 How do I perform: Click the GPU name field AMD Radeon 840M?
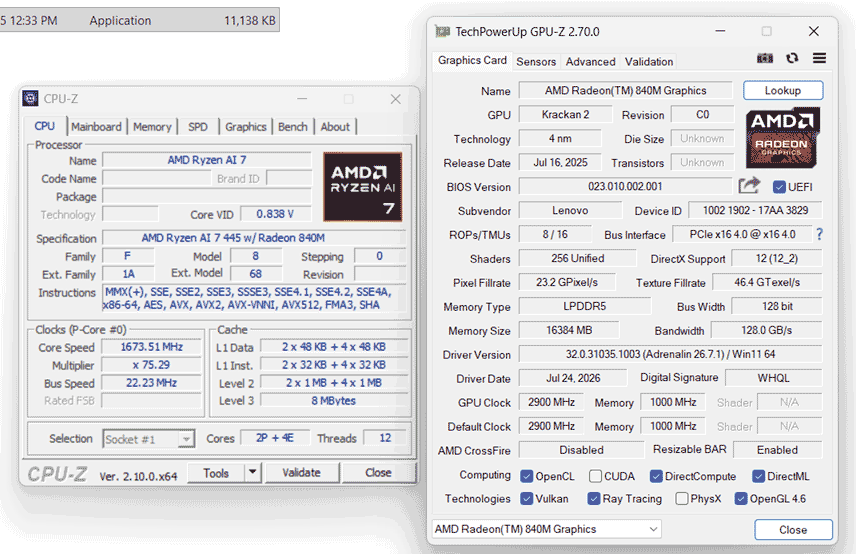click(x=626, y=91)
